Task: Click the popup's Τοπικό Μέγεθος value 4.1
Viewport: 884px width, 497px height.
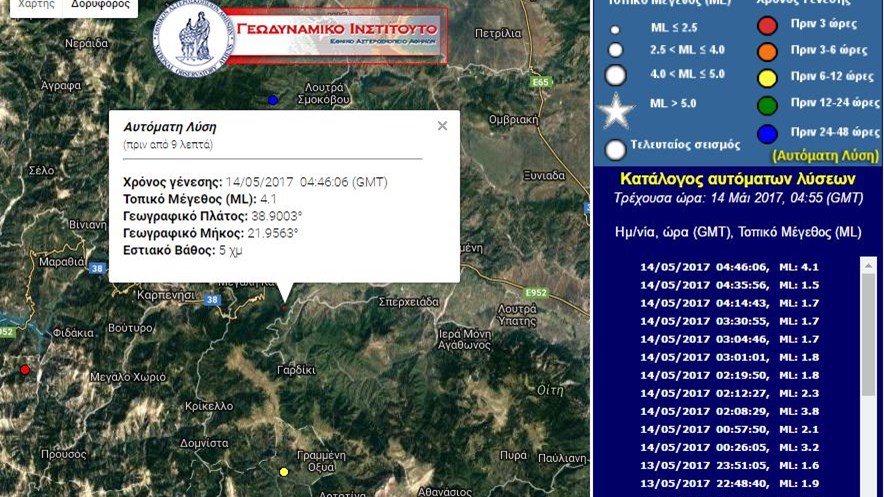Action: [x=268, y=199]
